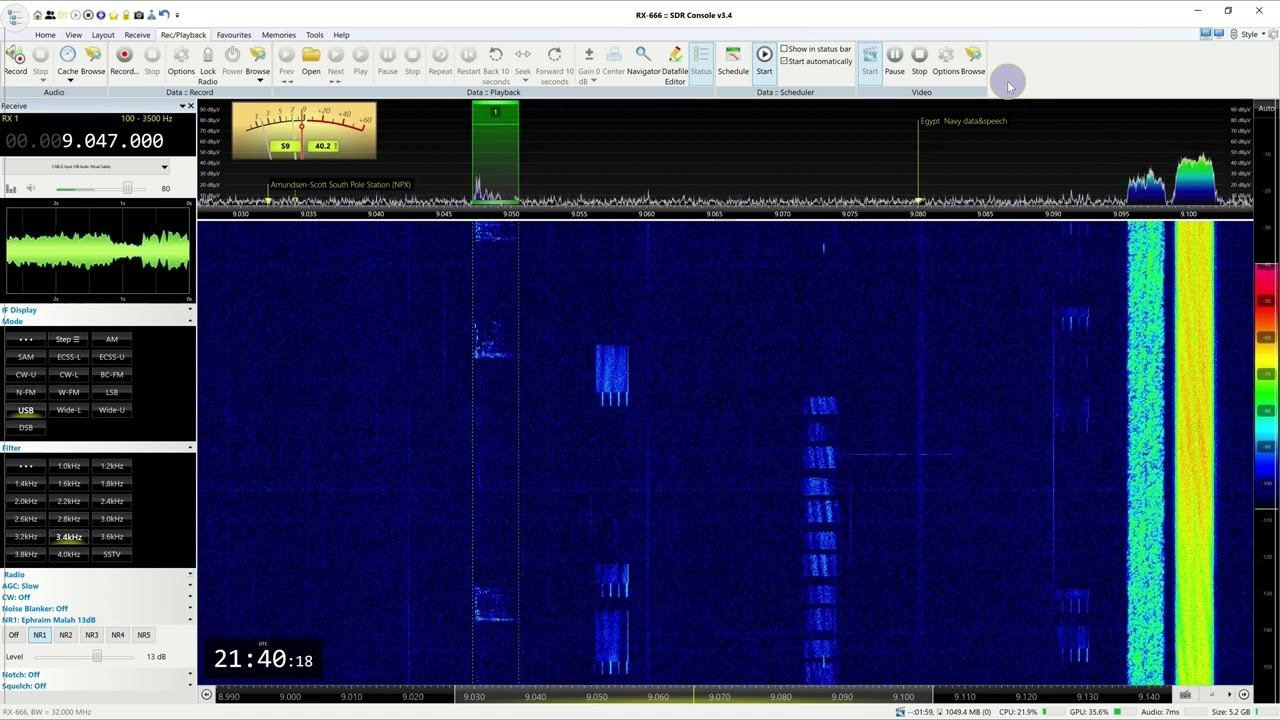Select the SSTV filter button

tap(112, 555)
